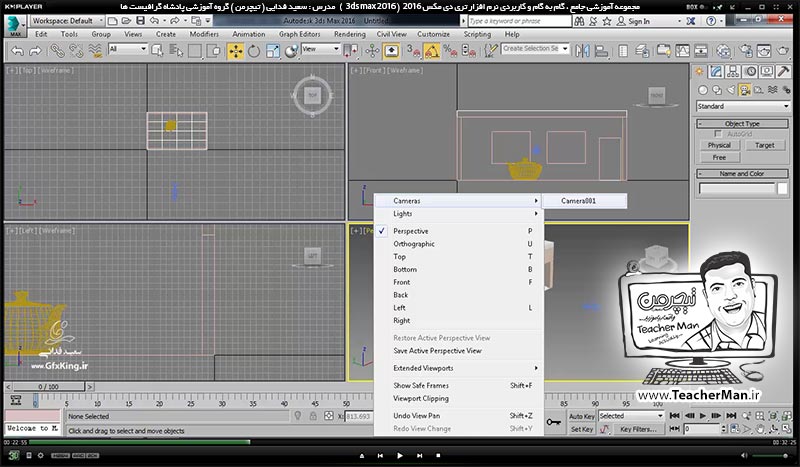Open the Workspace: Default dropdown
800x467 pixels.
[x=67, y=21]
